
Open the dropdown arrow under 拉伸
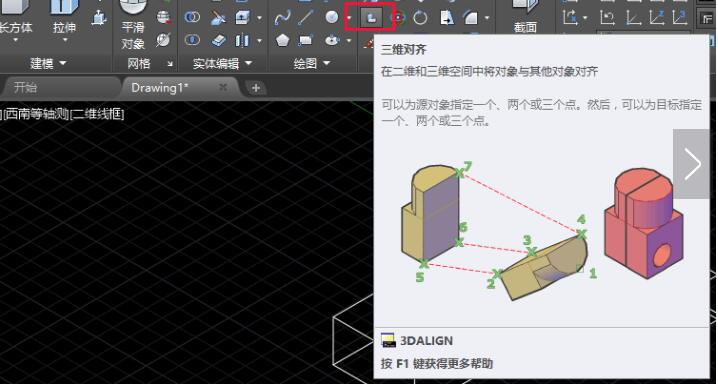(64, 40)
